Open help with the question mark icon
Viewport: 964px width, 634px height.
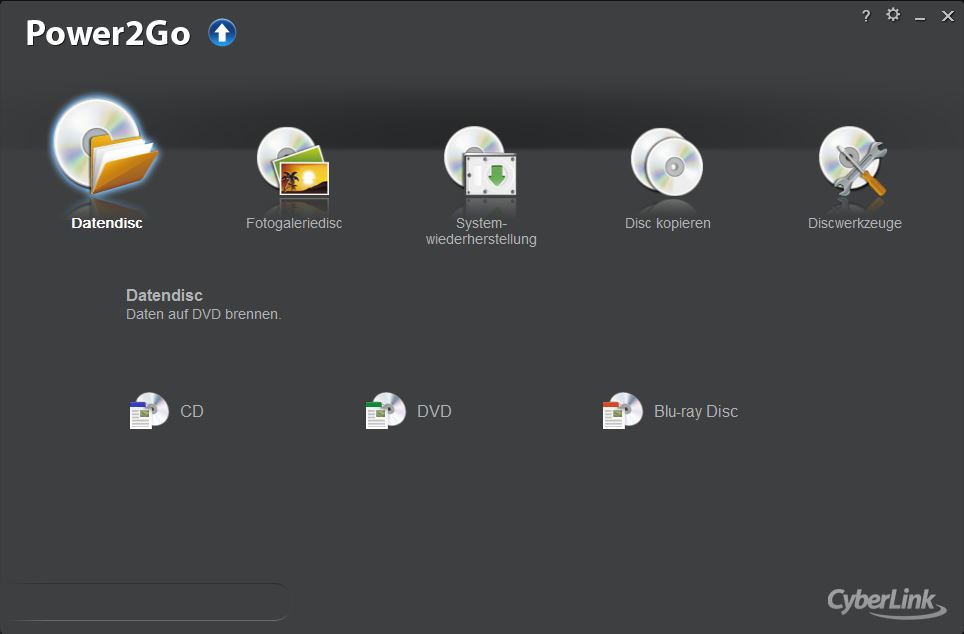click(x=866, y=17)
